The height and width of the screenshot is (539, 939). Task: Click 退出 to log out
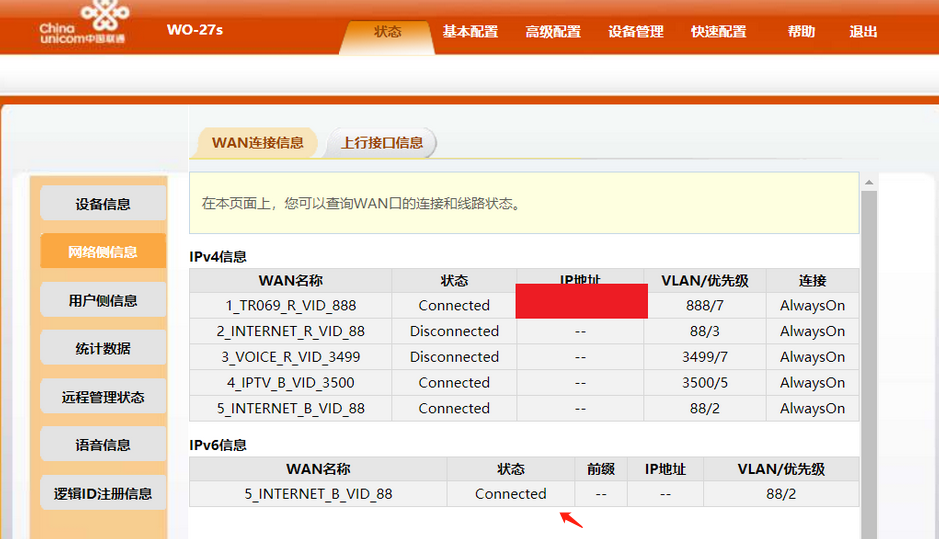click(x=863, y=32)
